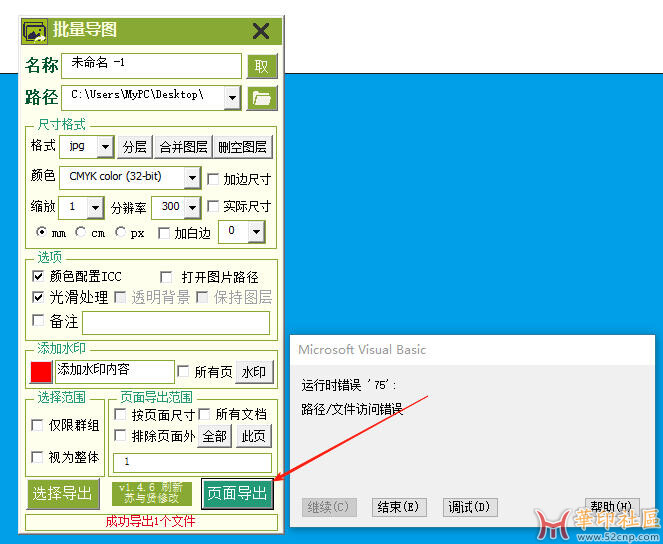663x544 pixels.
Task: Close the 批量导图 panel with X
Action: click(x=261, y=31)
